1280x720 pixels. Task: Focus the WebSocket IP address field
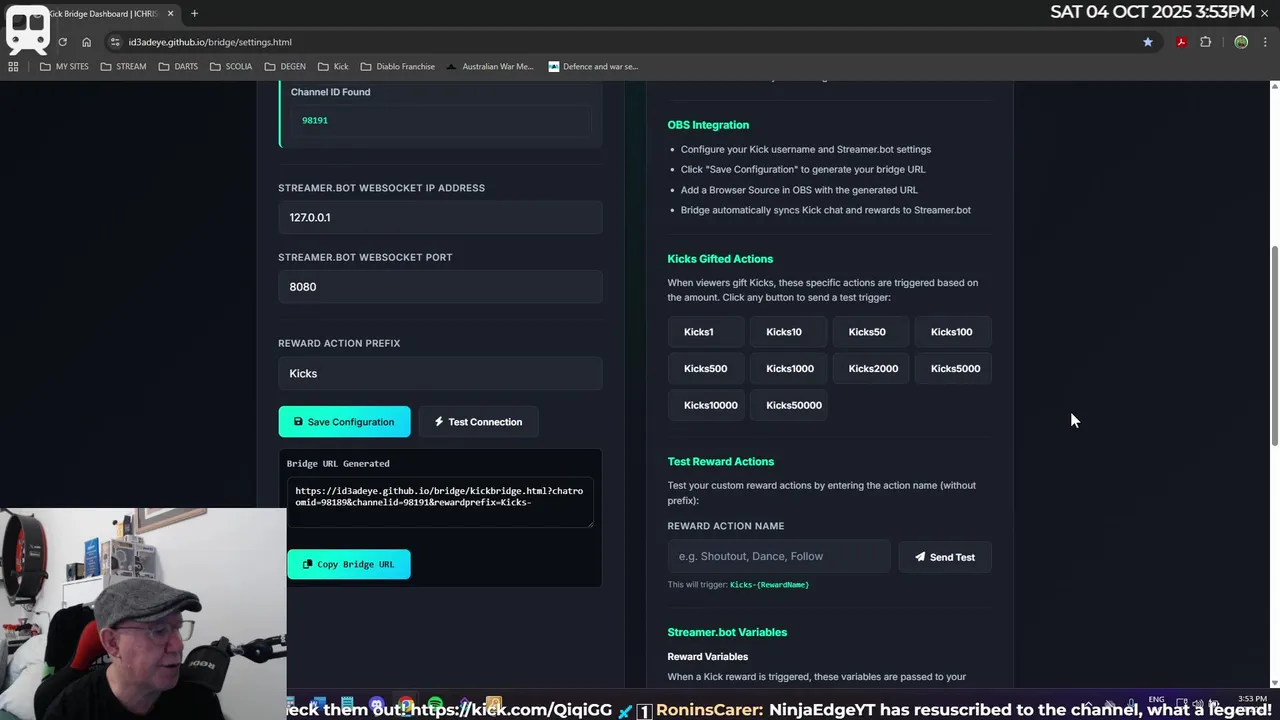tap(440, 217)
